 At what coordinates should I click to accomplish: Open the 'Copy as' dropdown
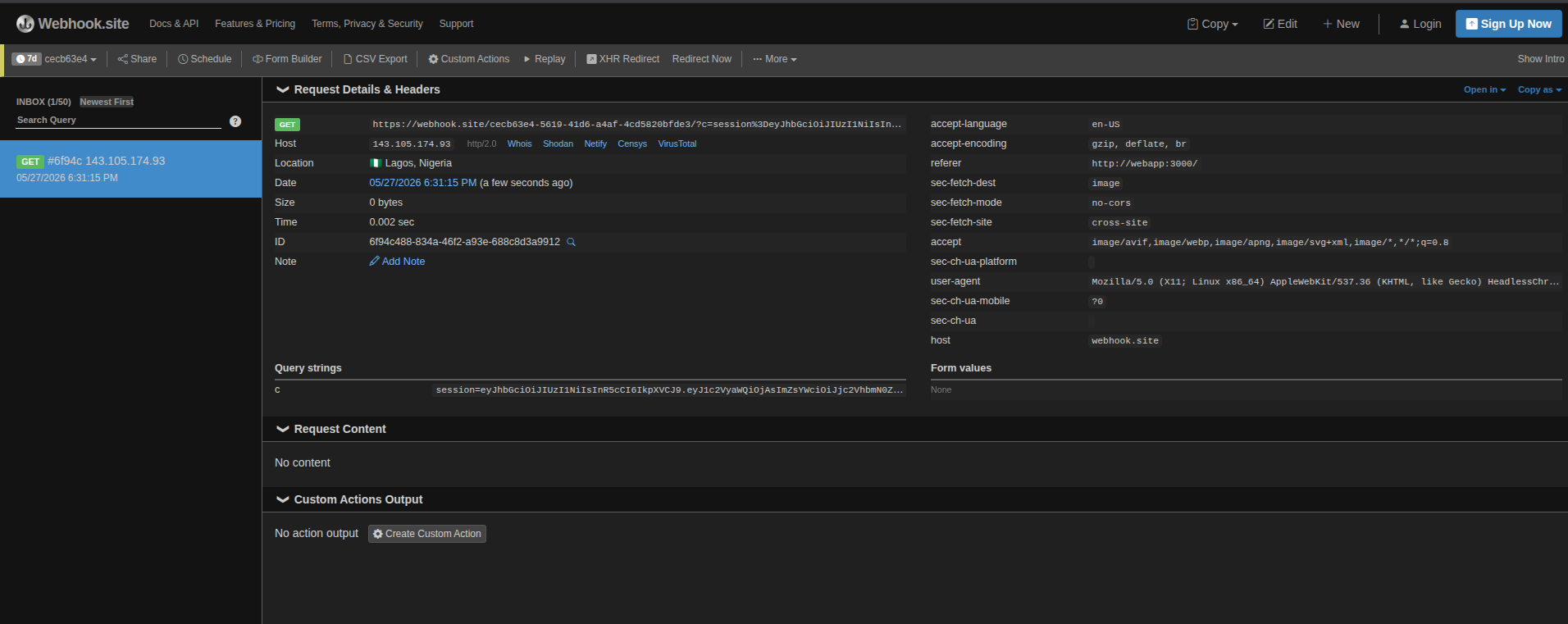click(x=1539, y=89)
